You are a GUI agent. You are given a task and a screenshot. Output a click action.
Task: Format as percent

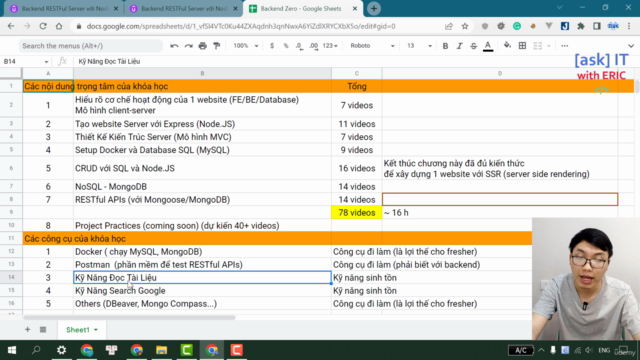coord(286,46)
